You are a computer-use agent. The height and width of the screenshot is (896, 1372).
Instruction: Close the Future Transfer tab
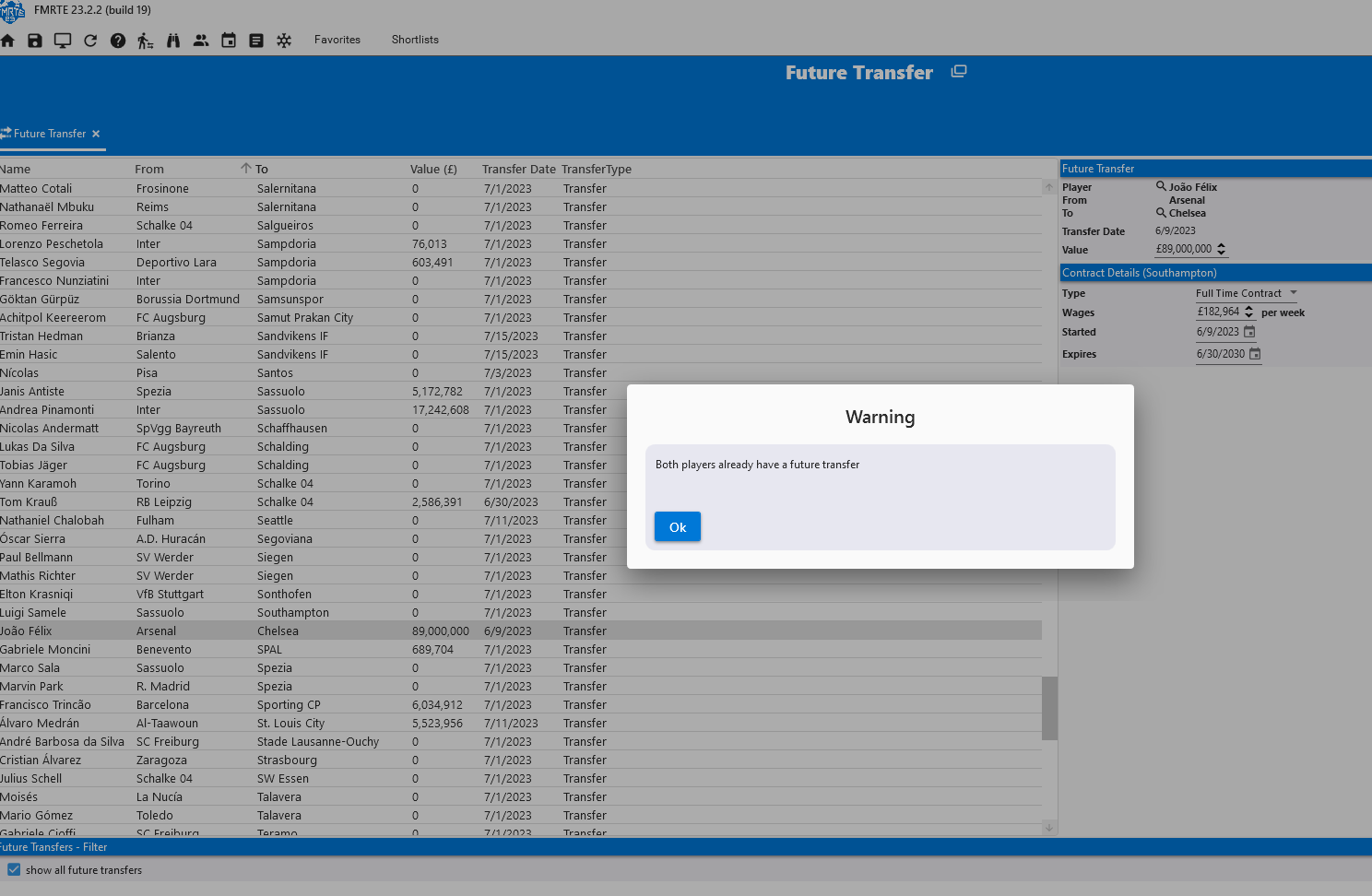pyautogui.click(x=96, y=134)
